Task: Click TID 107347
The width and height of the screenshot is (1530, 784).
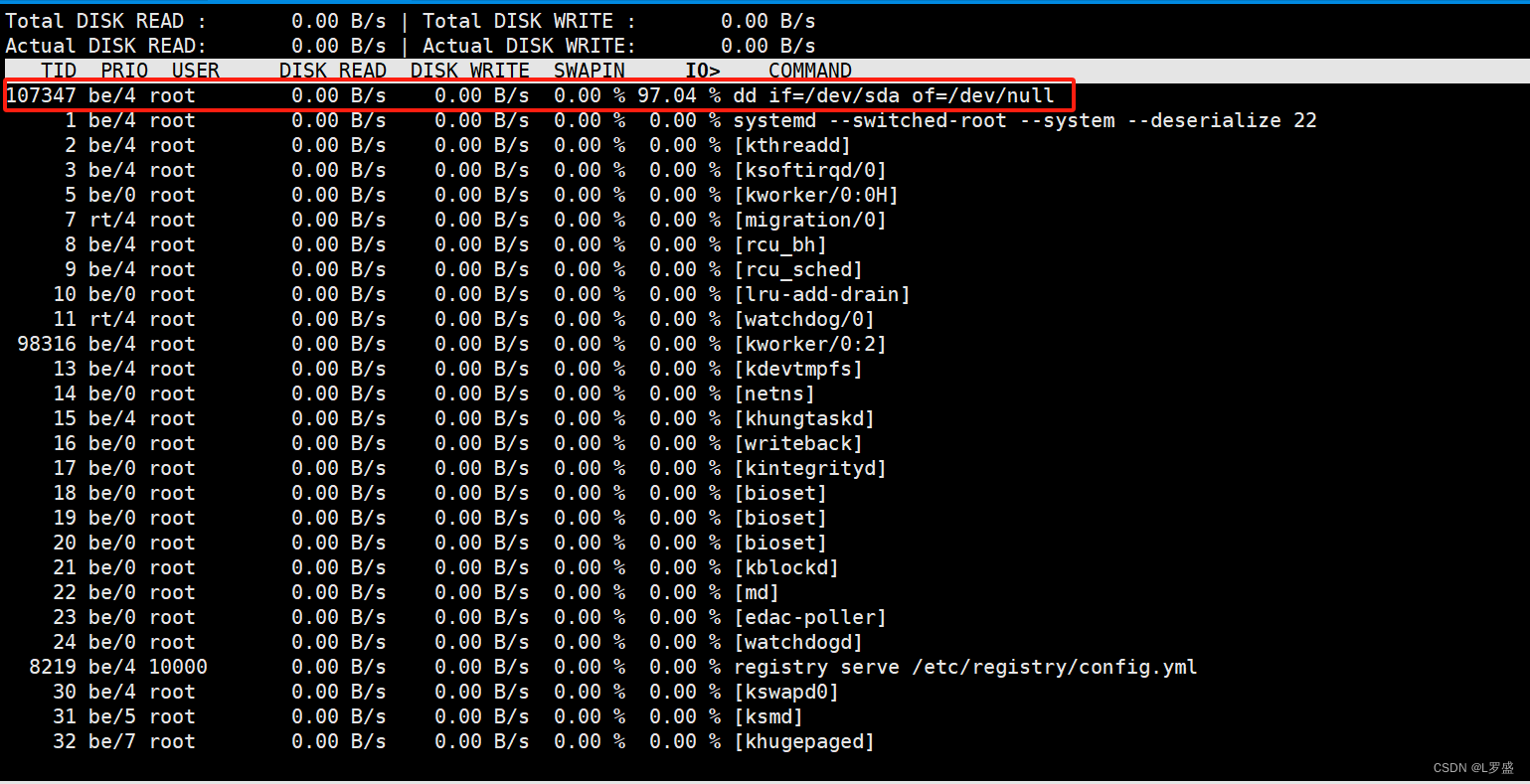Action: click(41, 95)
